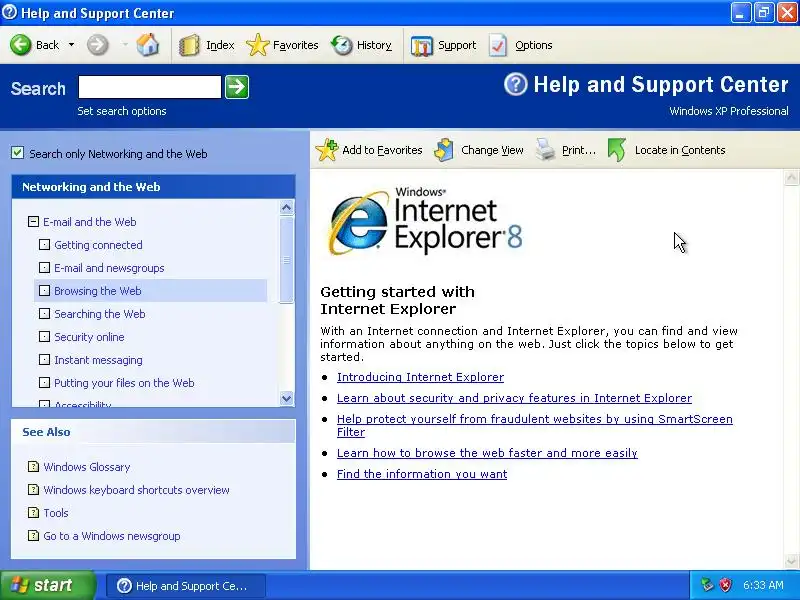
Task: Click Locate in Contents green arrow icon
Action: pyautogui.click(x=617, y=150)
